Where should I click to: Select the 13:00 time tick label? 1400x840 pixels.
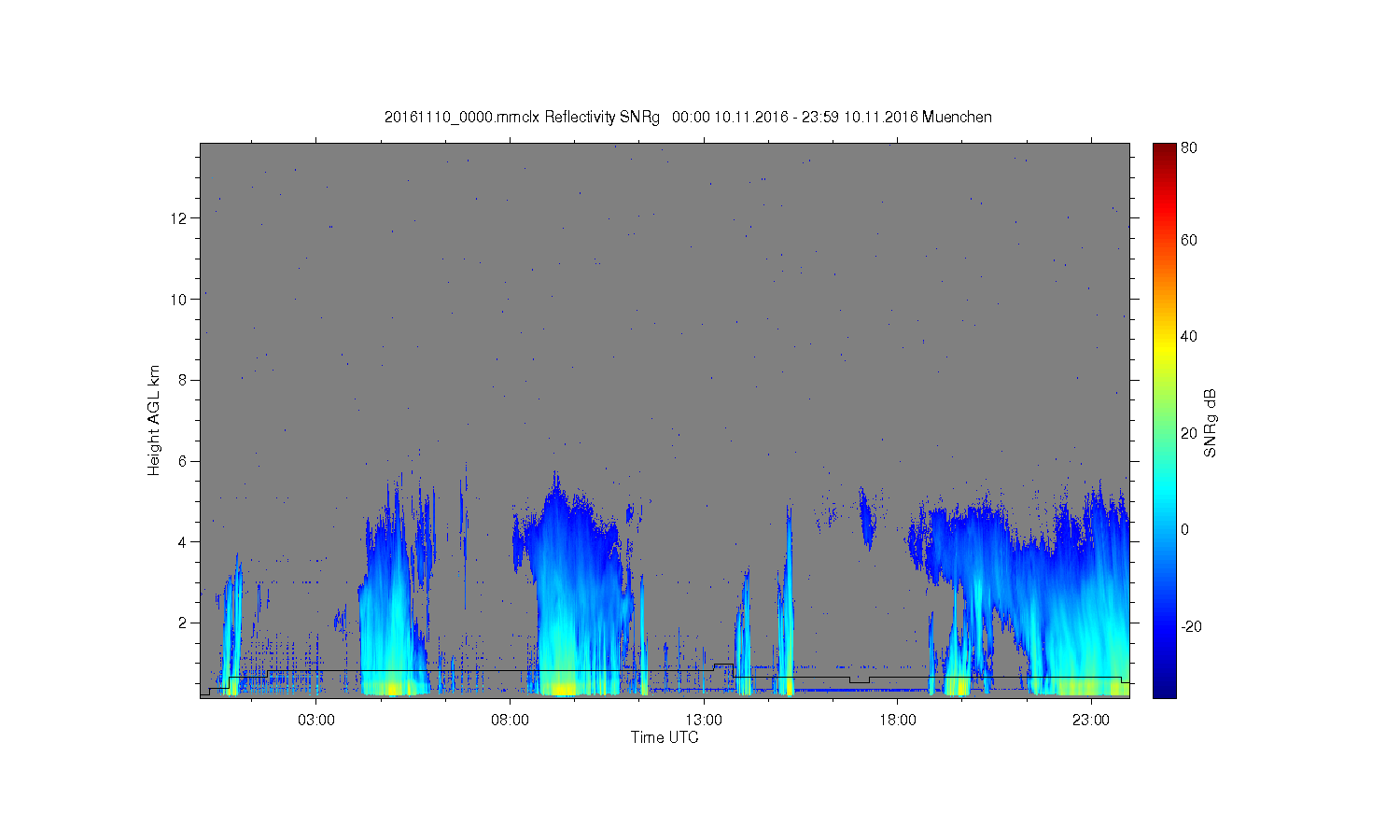pos(704,720)
